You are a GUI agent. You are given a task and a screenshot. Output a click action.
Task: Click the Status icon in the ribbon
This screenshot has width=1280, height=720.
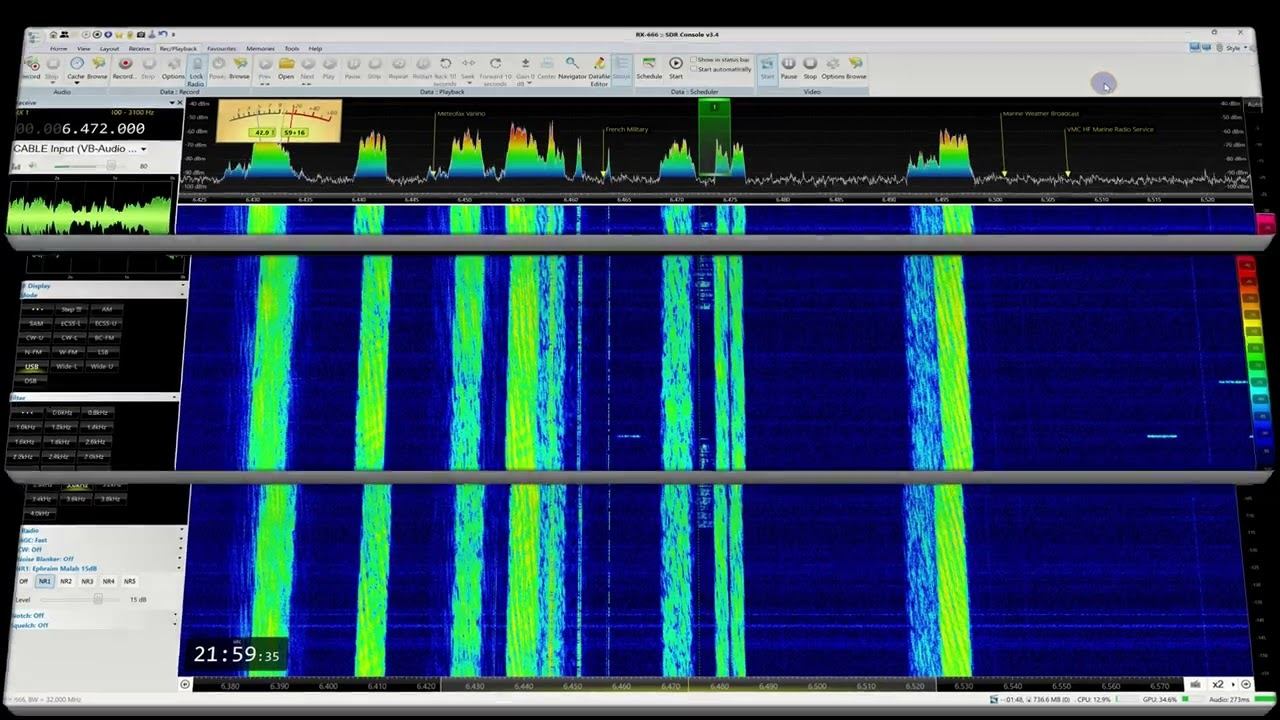coord(621,68)
